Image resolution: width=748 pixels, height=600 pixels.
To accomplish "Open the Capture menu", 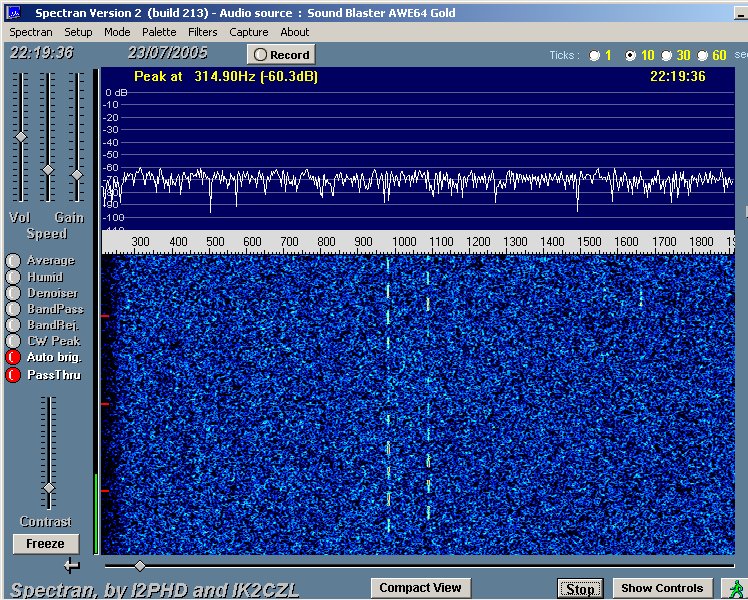I will coord(248,32).
